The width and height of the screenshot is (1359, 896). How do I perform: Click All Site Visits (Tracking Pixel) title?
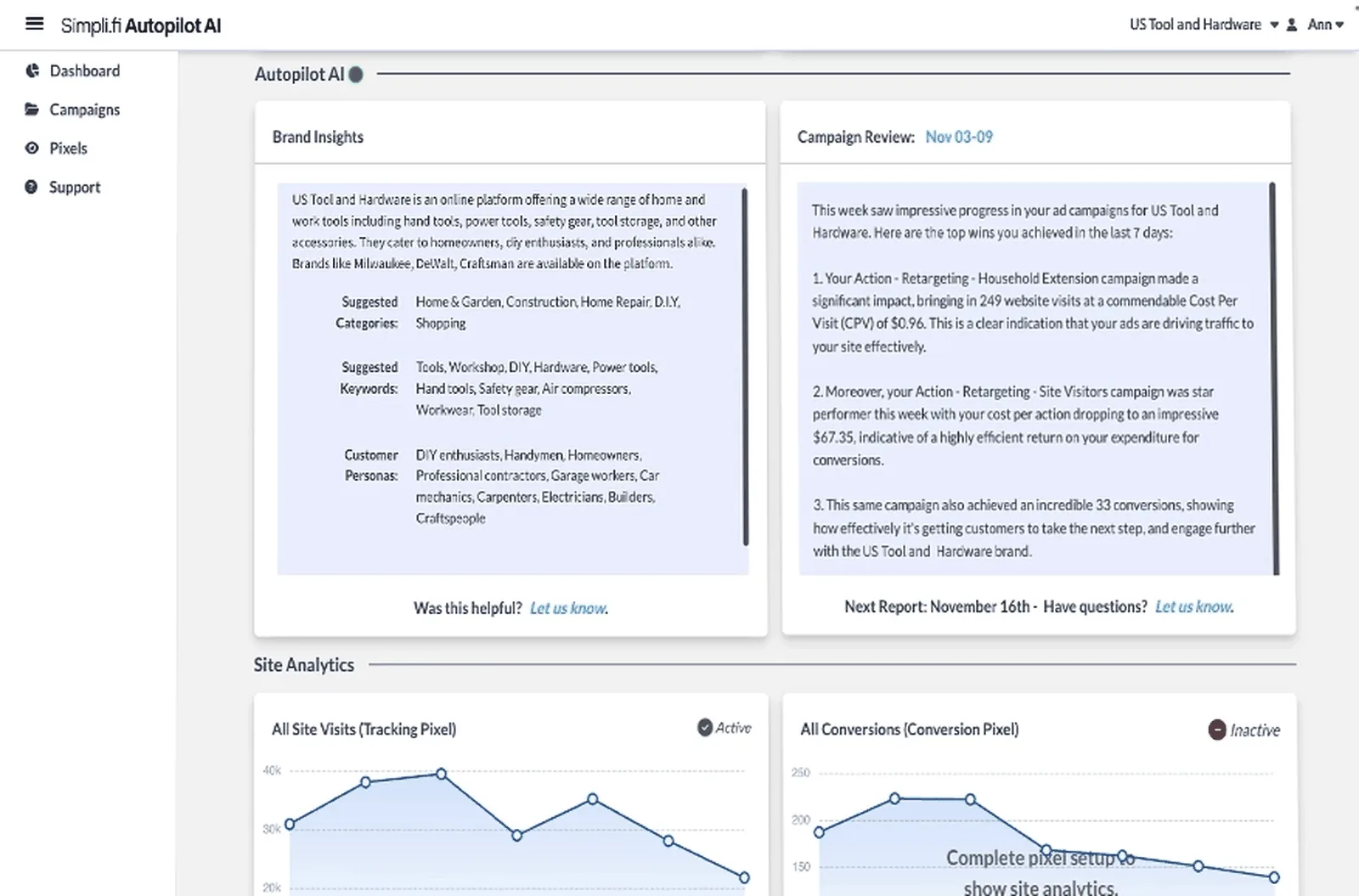click(364, 729)
